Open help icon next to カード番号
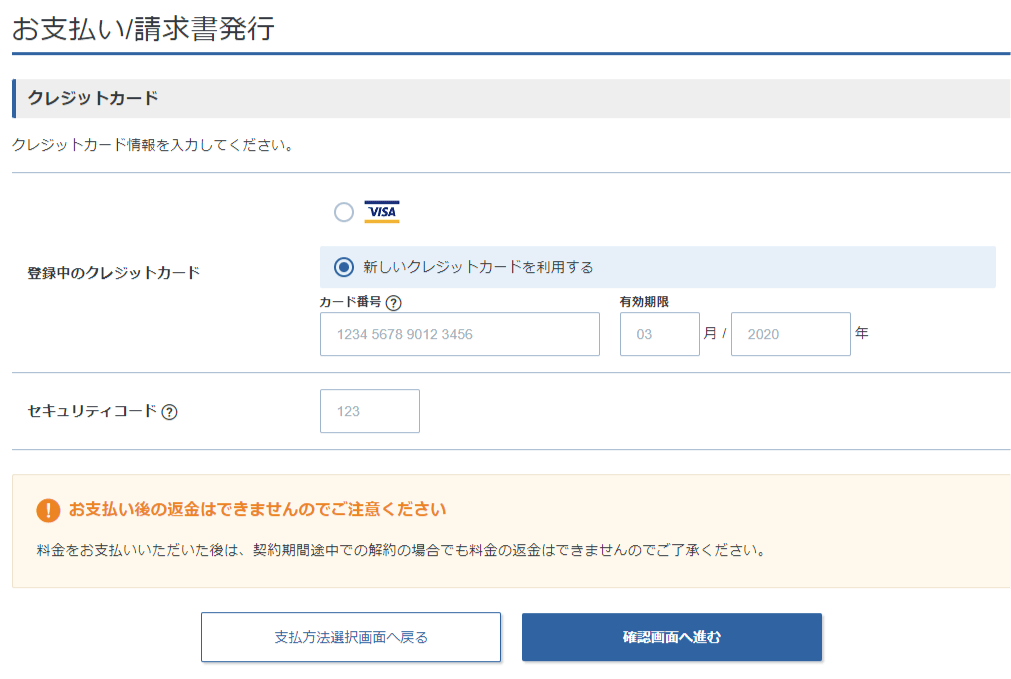Viewport: 1011px width, 679px height. tap(393, 302)
